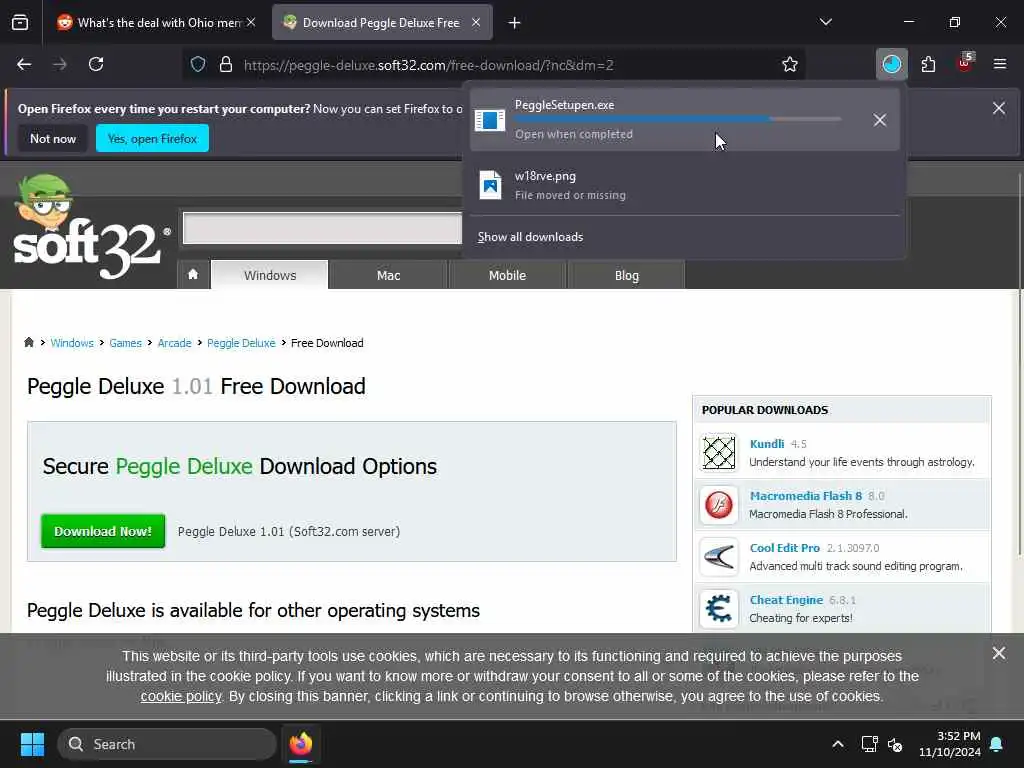Open clock showing 3:52 PM

point(950,744)
